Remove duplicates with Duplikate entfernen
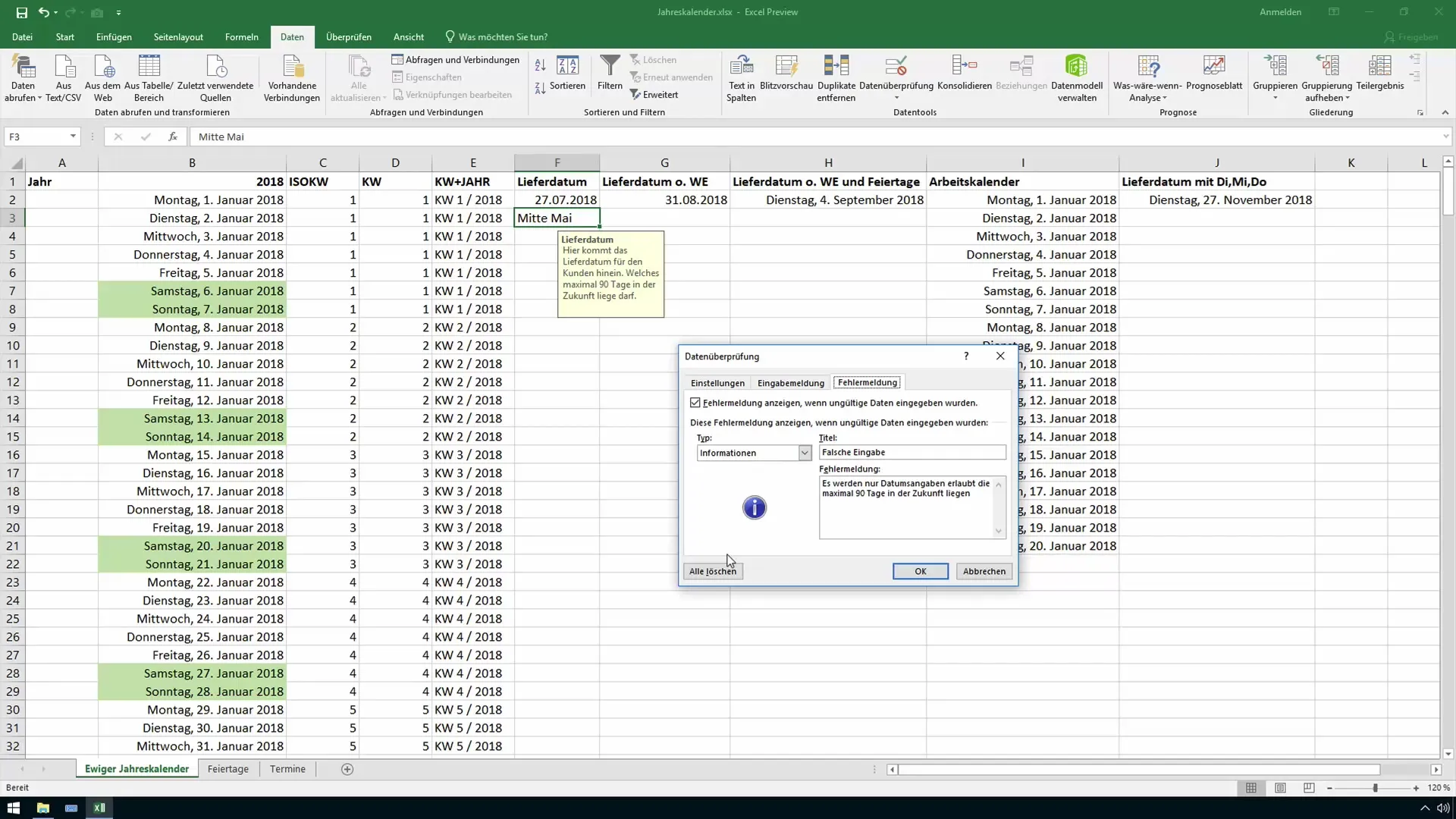The image size is (1456, 819). point(836,78)
